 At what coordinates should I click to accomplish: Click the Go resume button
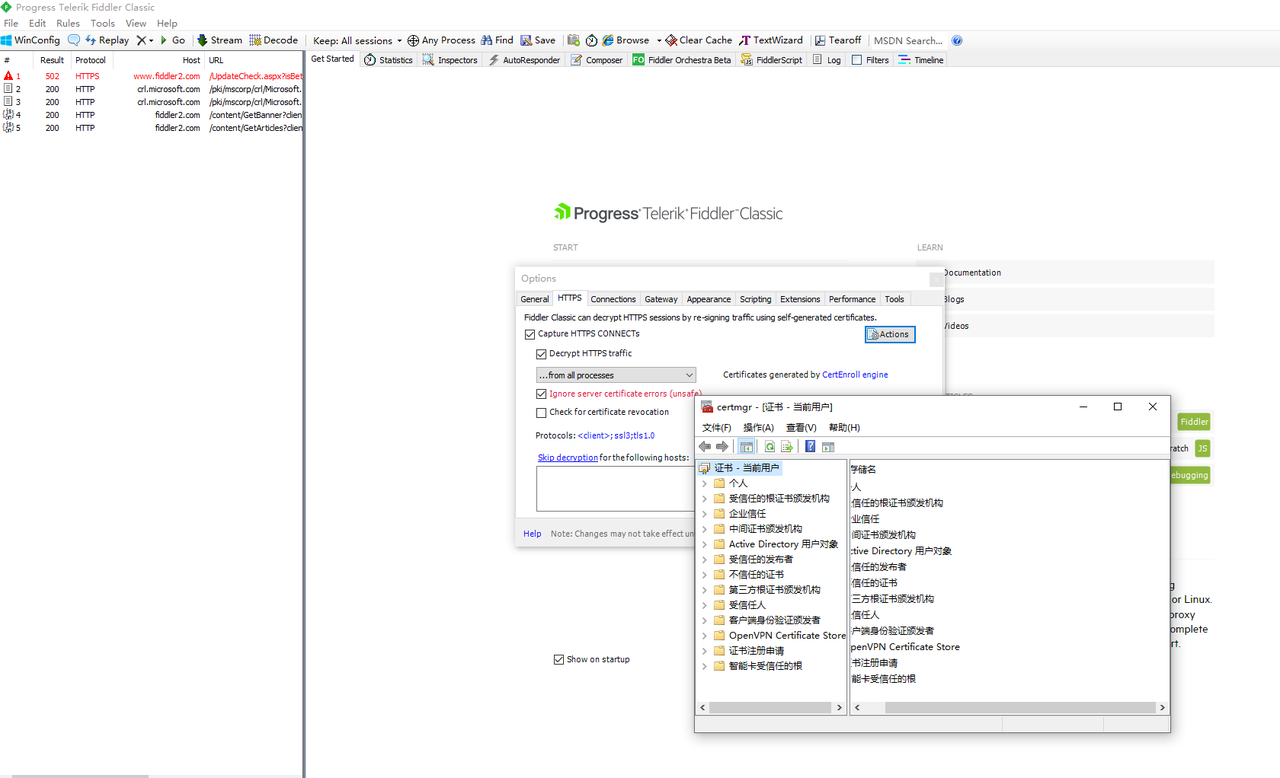(x=173, y=41)
